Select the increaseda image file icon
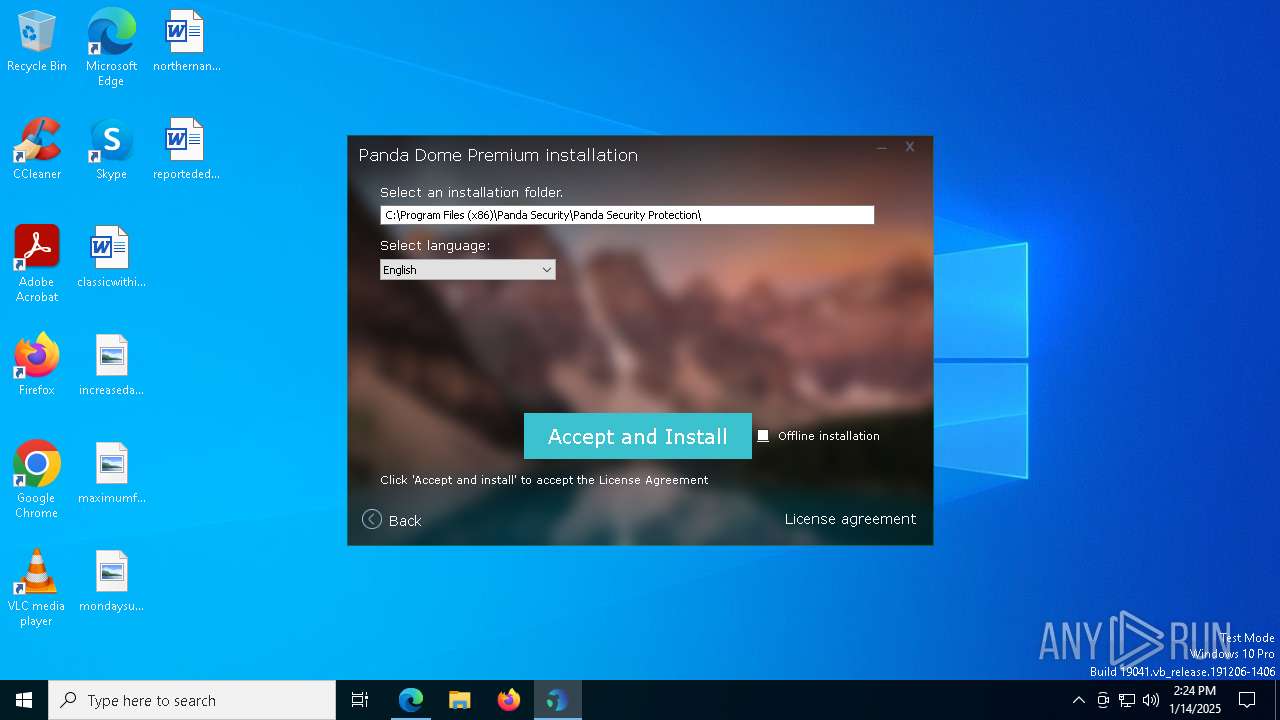 pyautogui.click(x=111, y=366)
